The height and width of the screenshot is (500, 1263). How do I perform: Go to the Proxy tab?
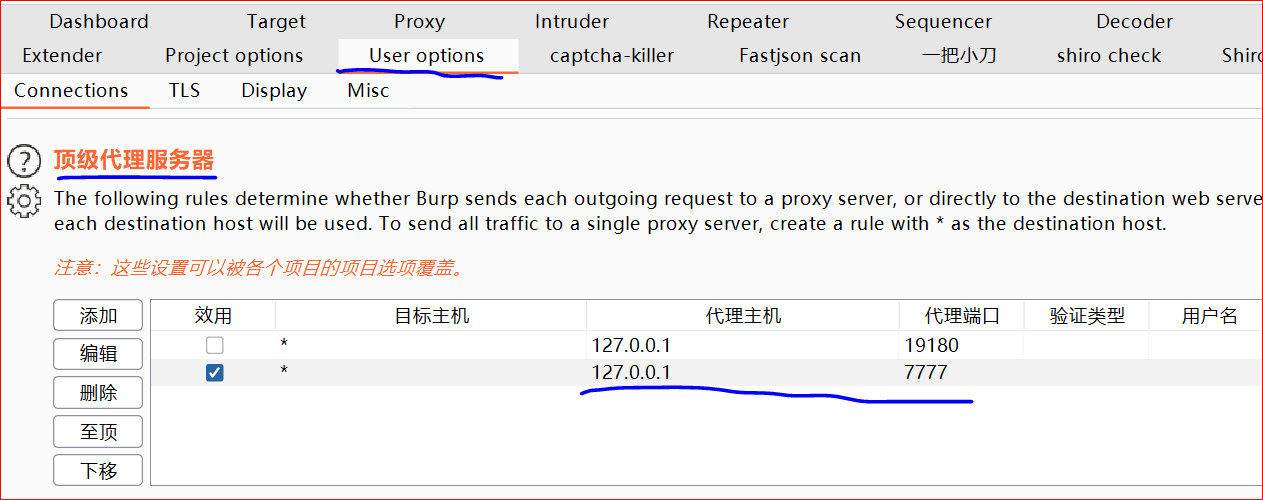419,21
